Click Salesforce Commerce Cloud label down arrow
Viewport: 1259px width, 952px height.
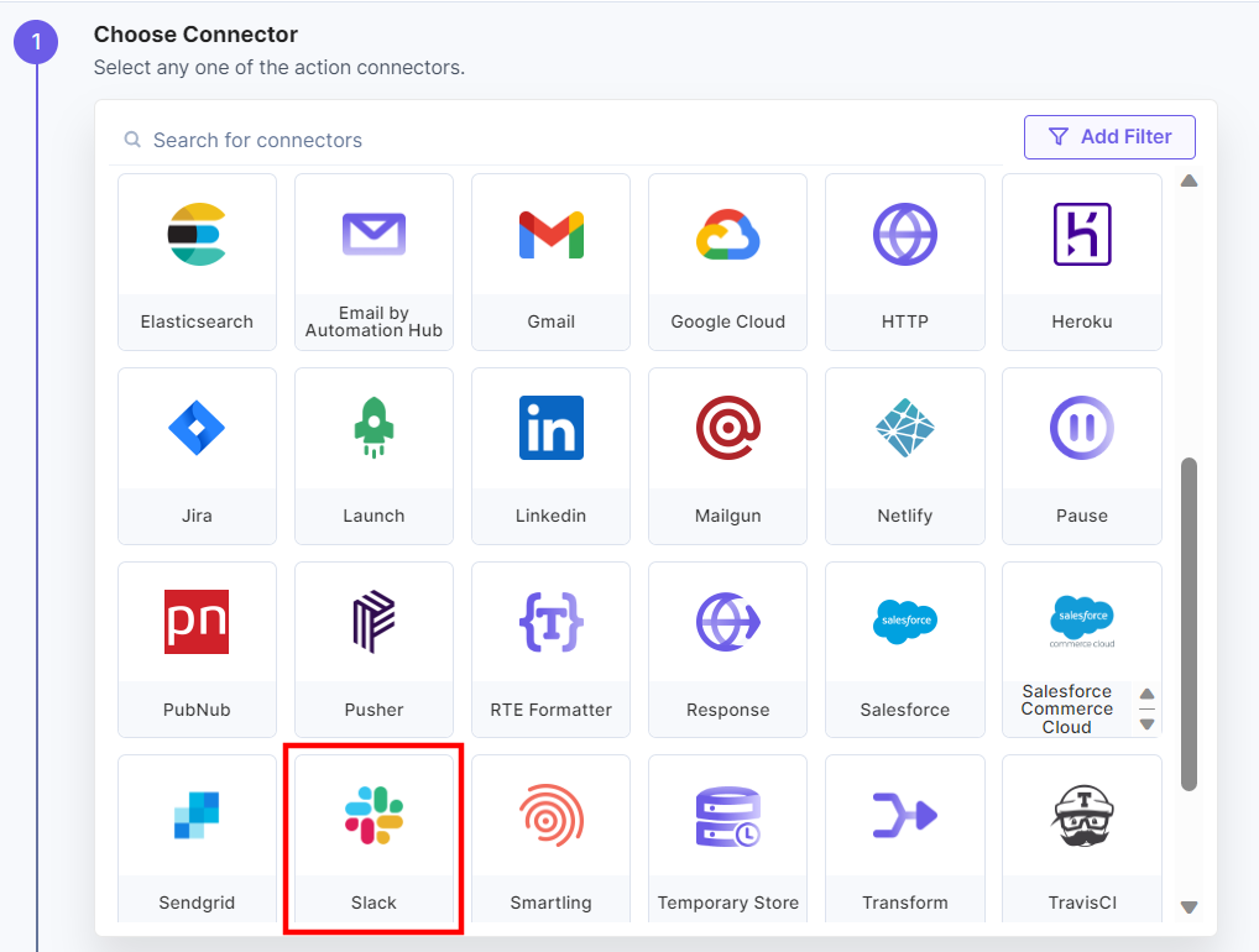point(1148,724)
